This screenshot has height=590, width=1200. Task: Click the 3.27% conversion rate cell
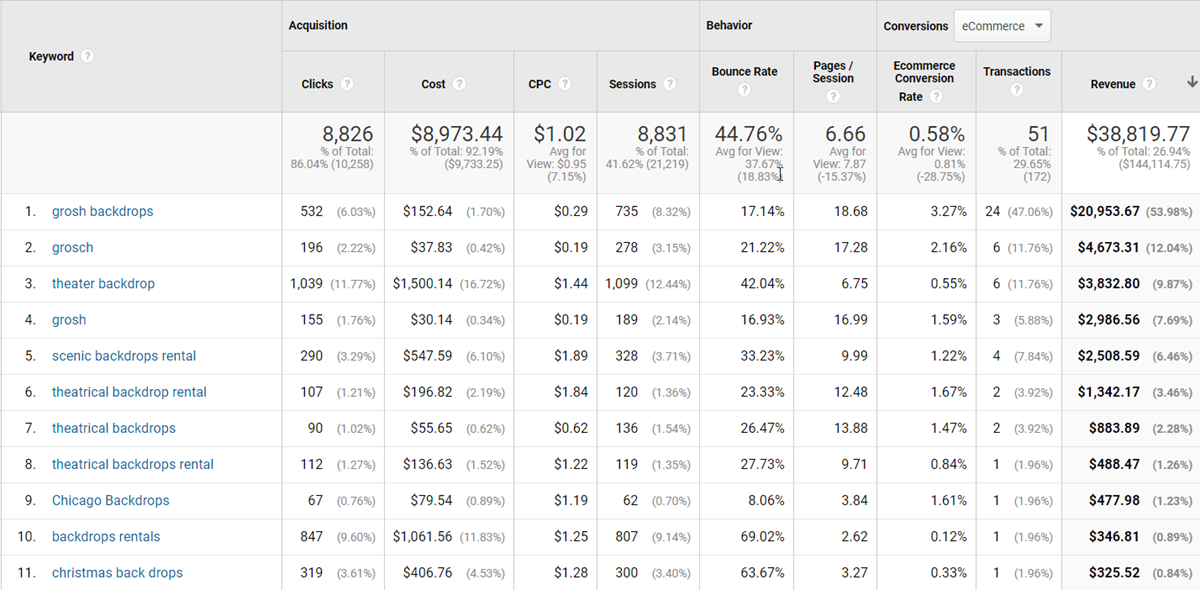click(x=947, y=212)
